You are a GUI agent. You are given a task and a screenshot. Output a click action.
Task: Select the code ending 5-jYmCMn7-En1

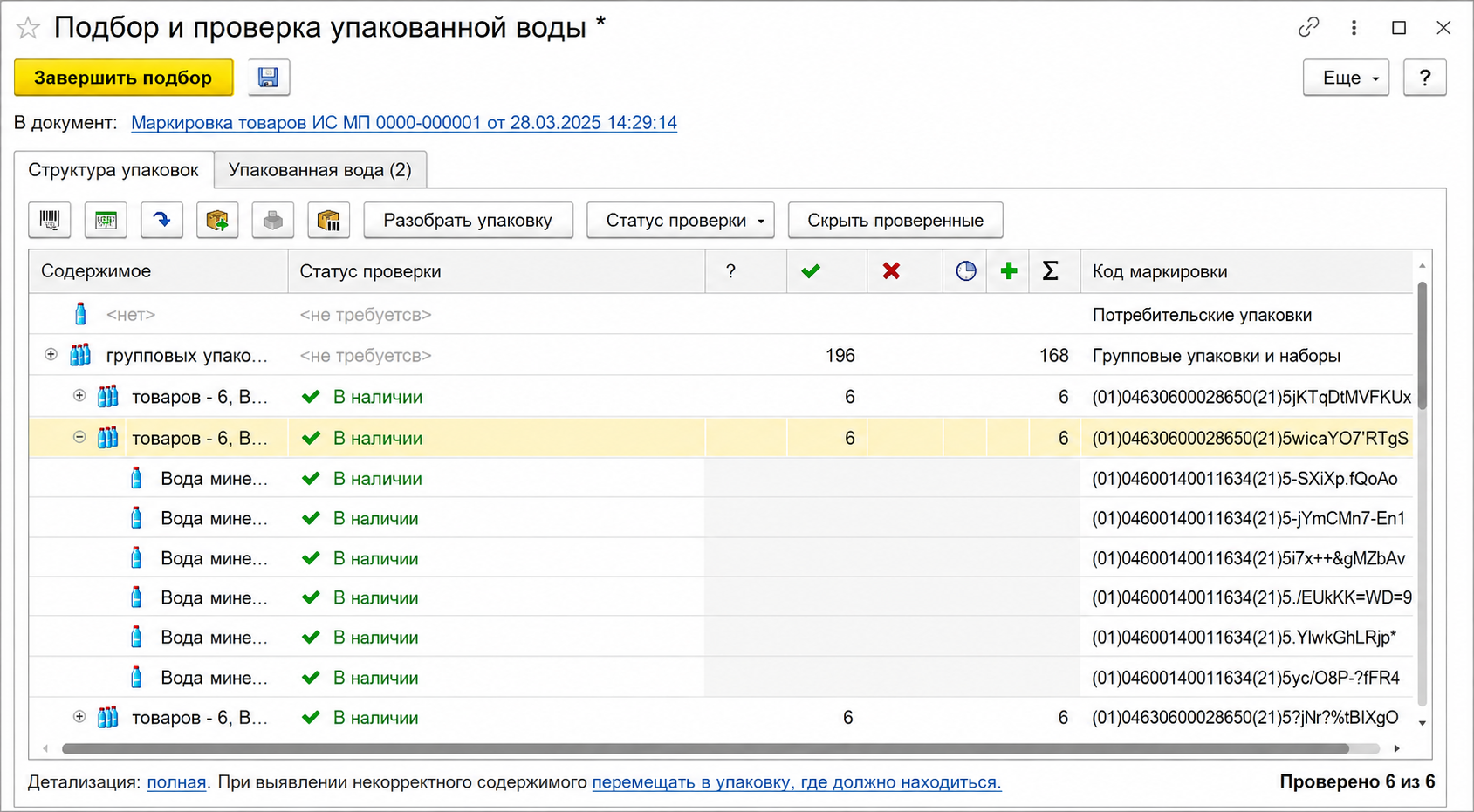1249,519
